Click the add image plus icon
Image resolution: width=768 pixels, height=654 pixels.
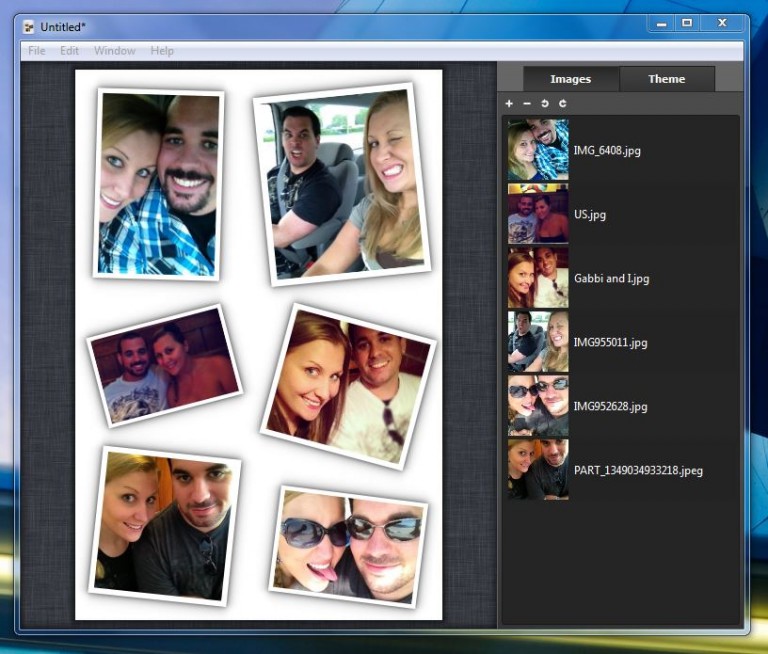509,103
